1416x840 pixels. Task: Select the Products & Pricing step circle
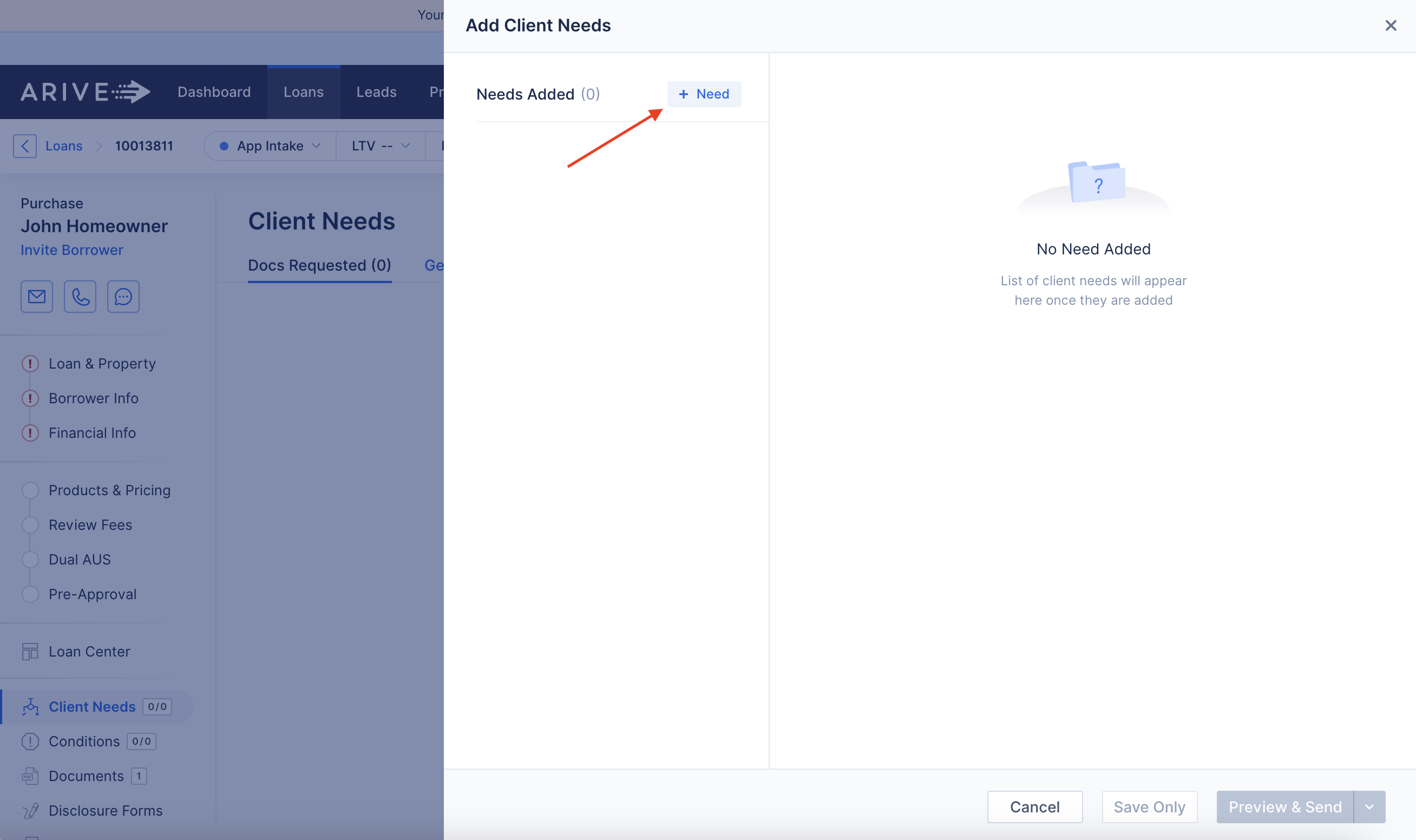coord(30,490)
